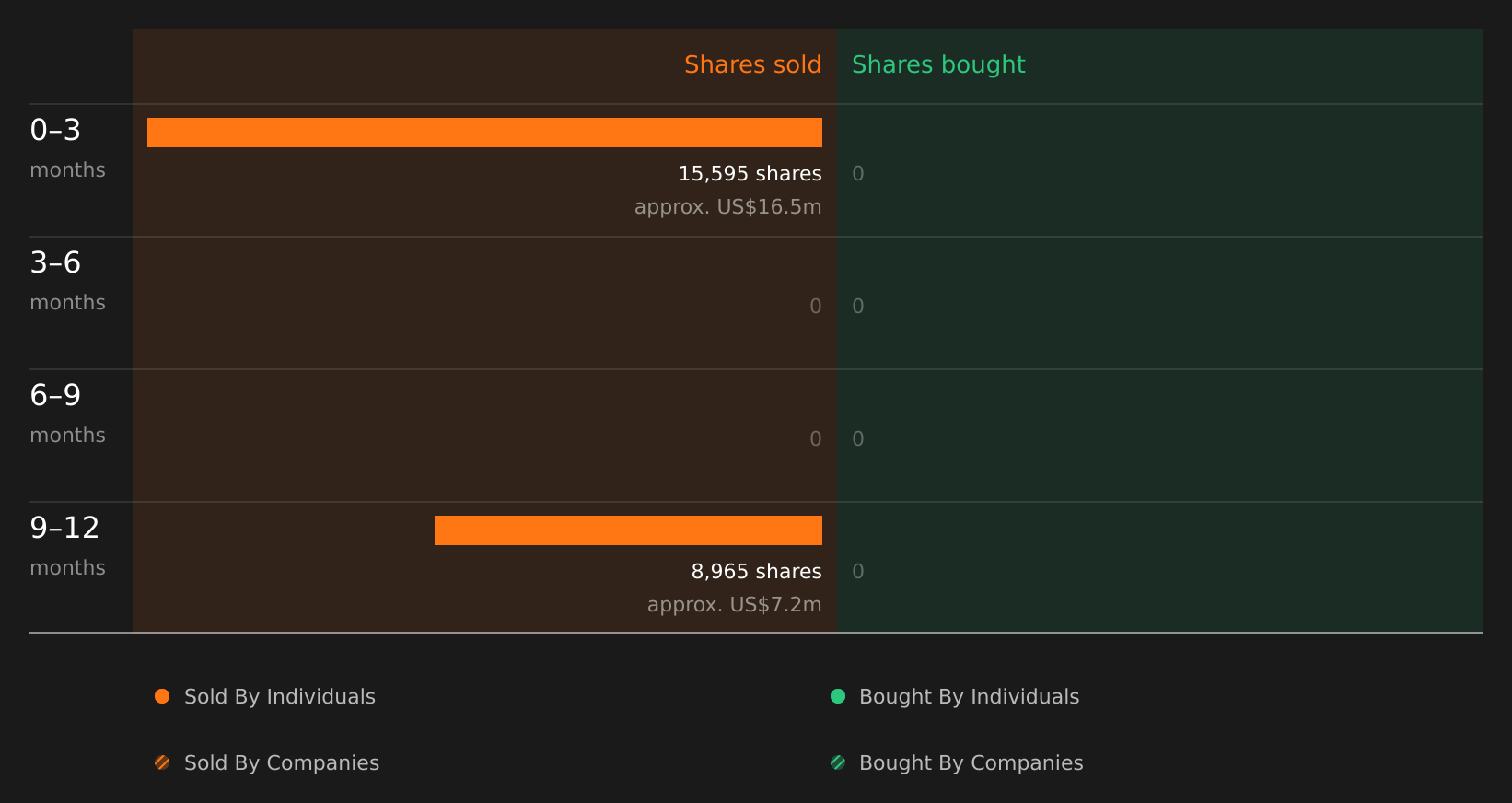Screen dimensions: 1512x803
Task: Click the green Bought By Individuals legend dot
Action: [838, 696]
